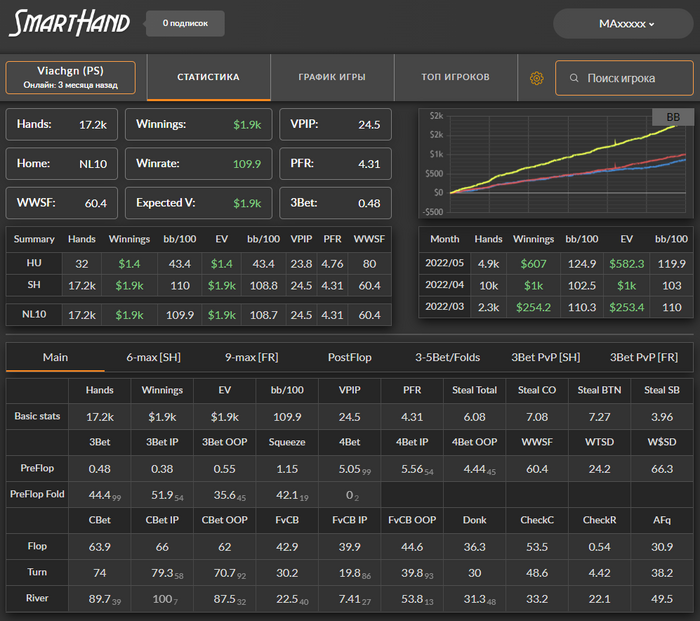The image size is (700, 621).
Task: Open the ТОП ИГРОКОВ tab
Action: pos(455,77)
